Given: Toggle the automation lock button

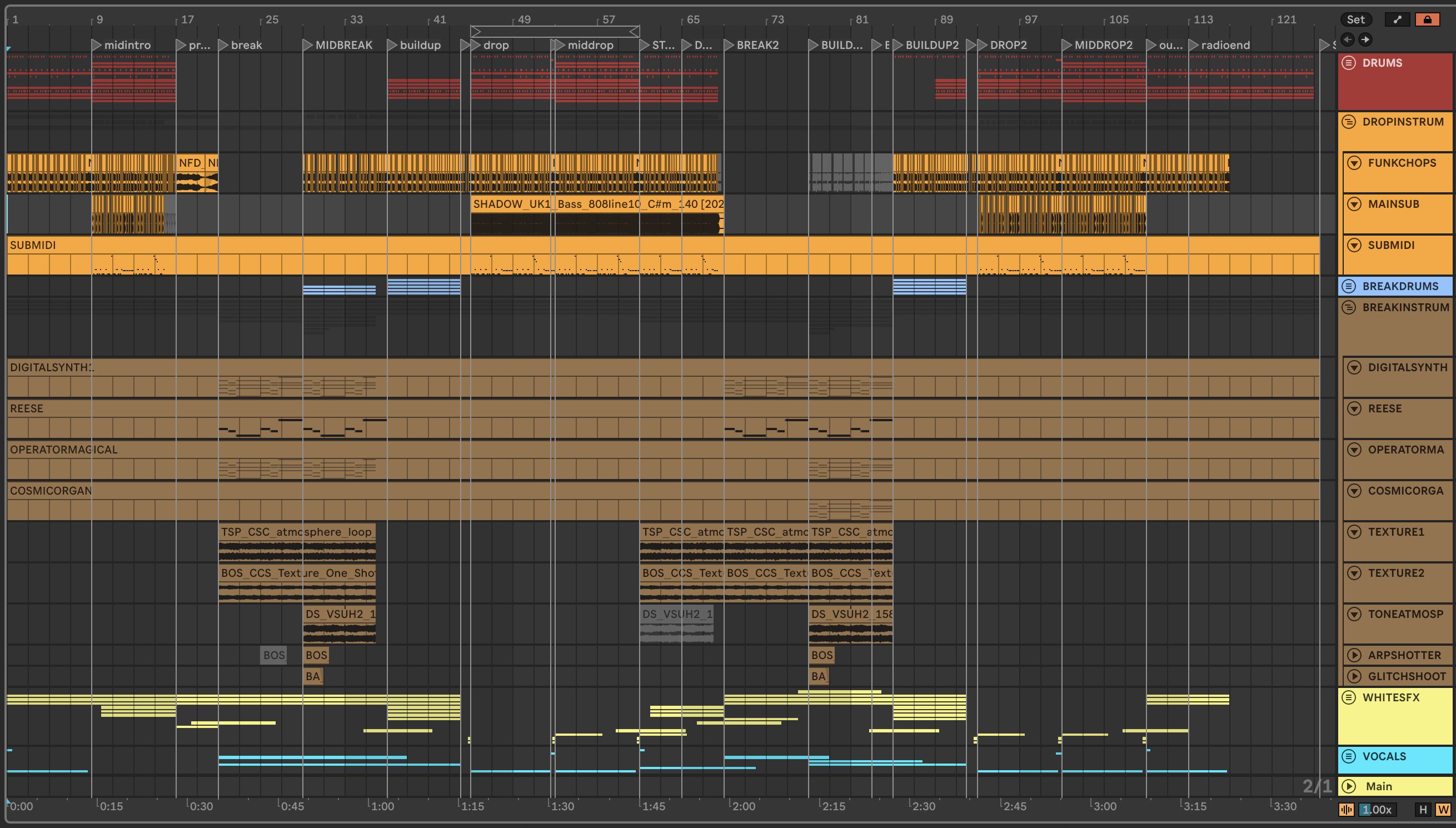Looking at the screenshot, I should [x=1427, y=19].
